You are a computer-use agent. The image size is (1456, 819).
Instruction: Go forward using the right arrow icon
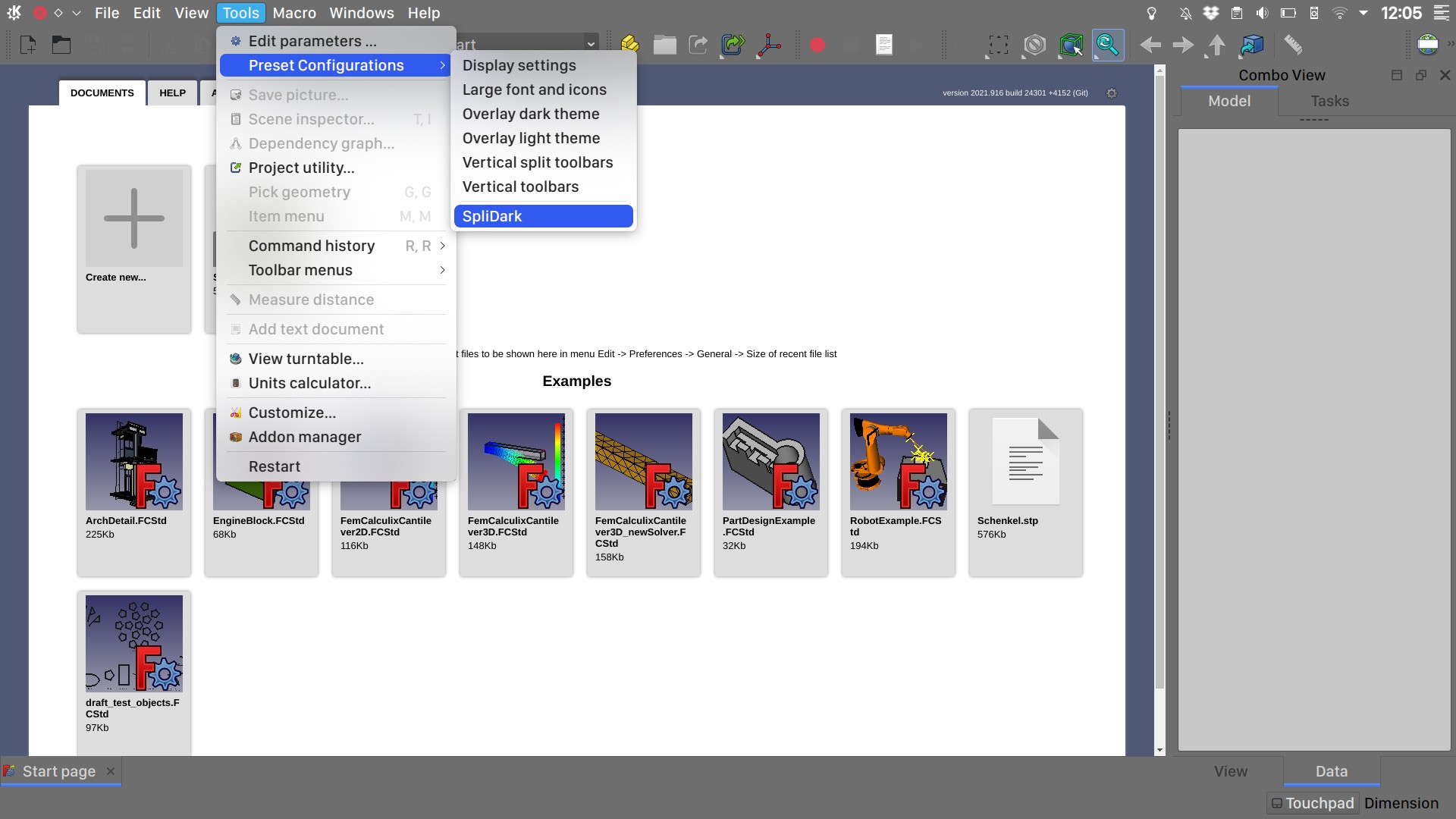click(1183, 45)
